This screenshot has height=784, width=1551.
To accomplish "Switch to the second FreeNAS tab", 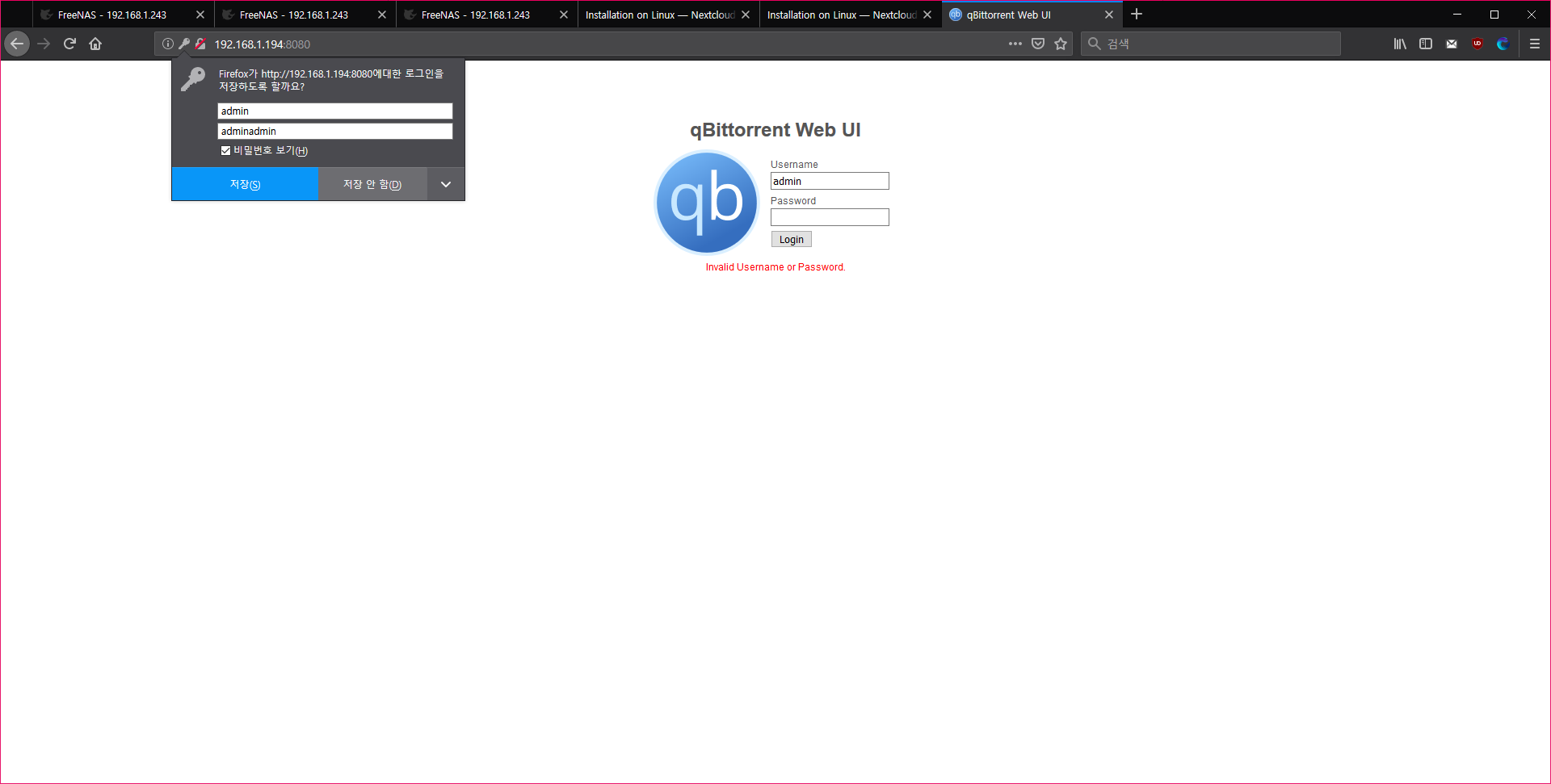I will (x=305, y=15).
